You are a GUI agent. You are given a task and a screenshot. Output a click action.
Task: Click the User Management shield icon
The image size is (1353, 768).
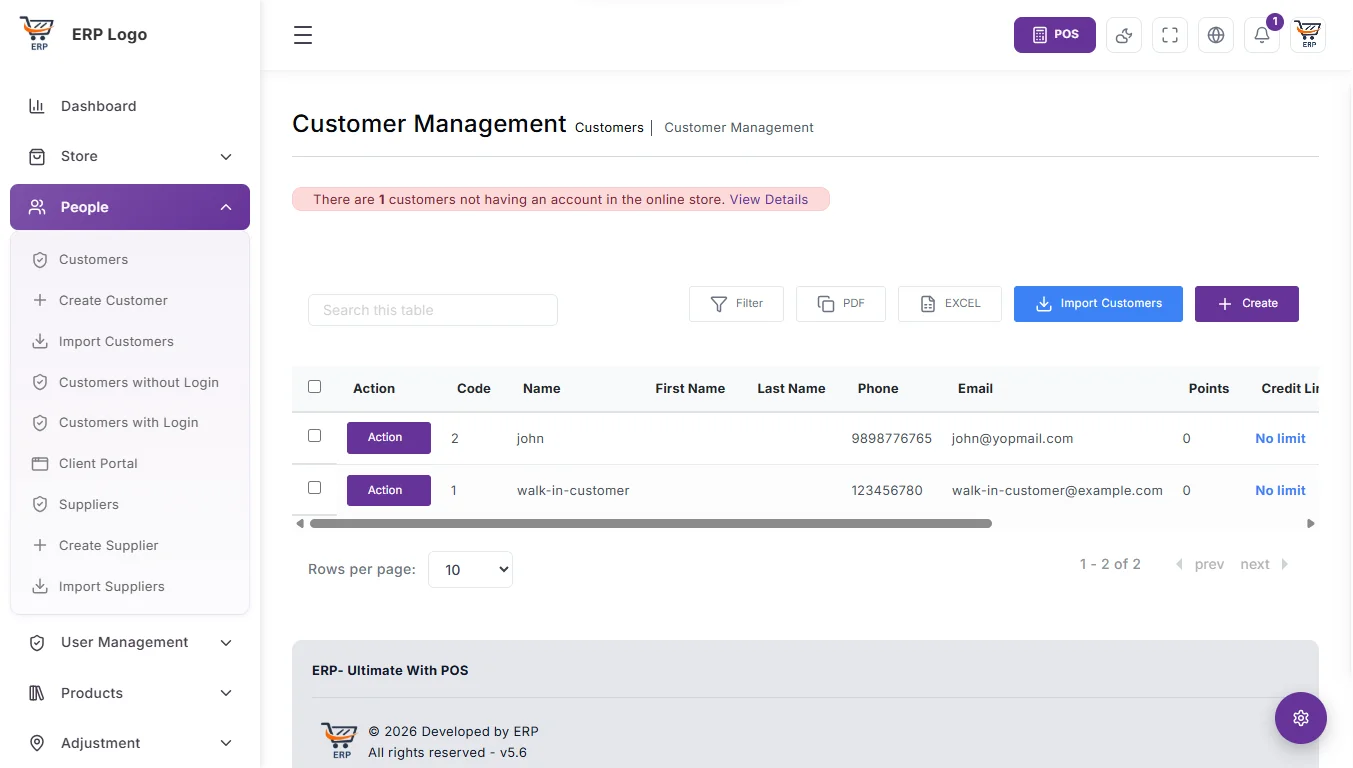(37, 643)
